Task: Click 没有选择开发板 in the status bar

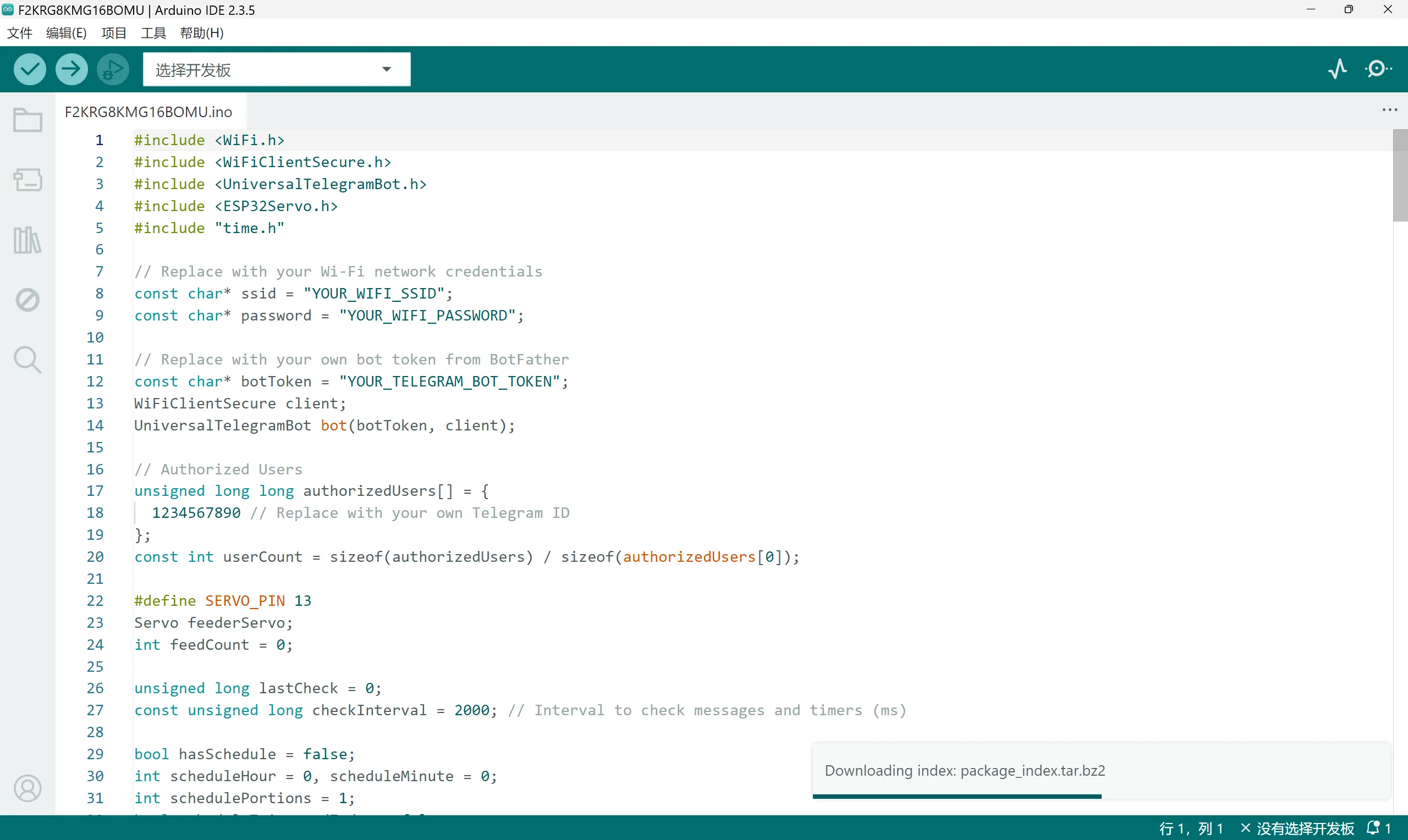Action: coord(1305,828)
